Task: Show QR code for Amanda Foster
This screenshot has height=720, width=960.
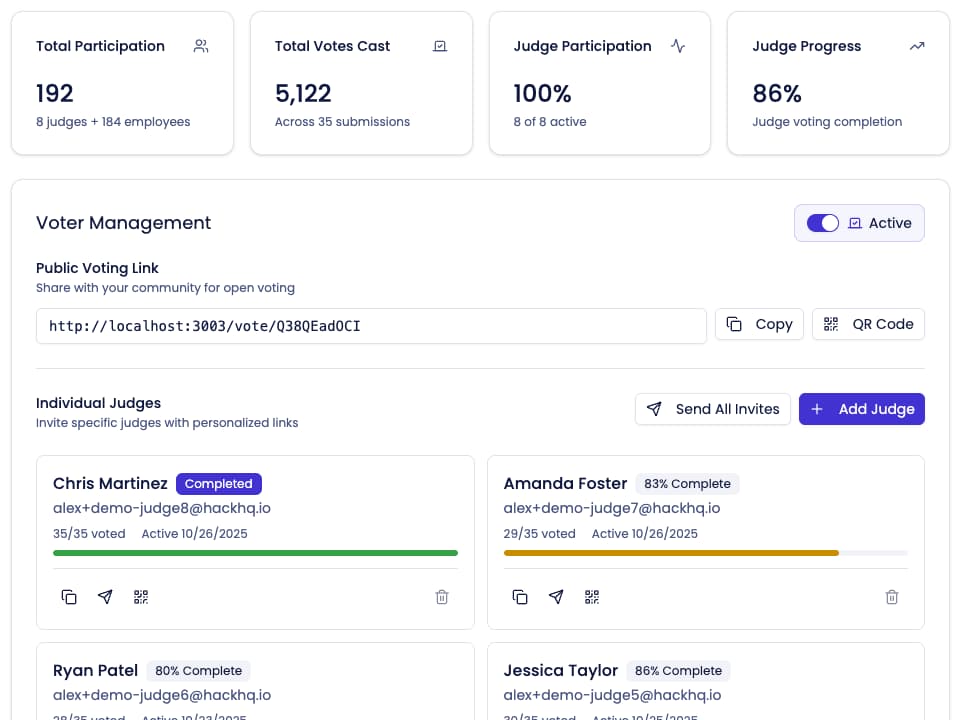Action: tap(592, 597)
